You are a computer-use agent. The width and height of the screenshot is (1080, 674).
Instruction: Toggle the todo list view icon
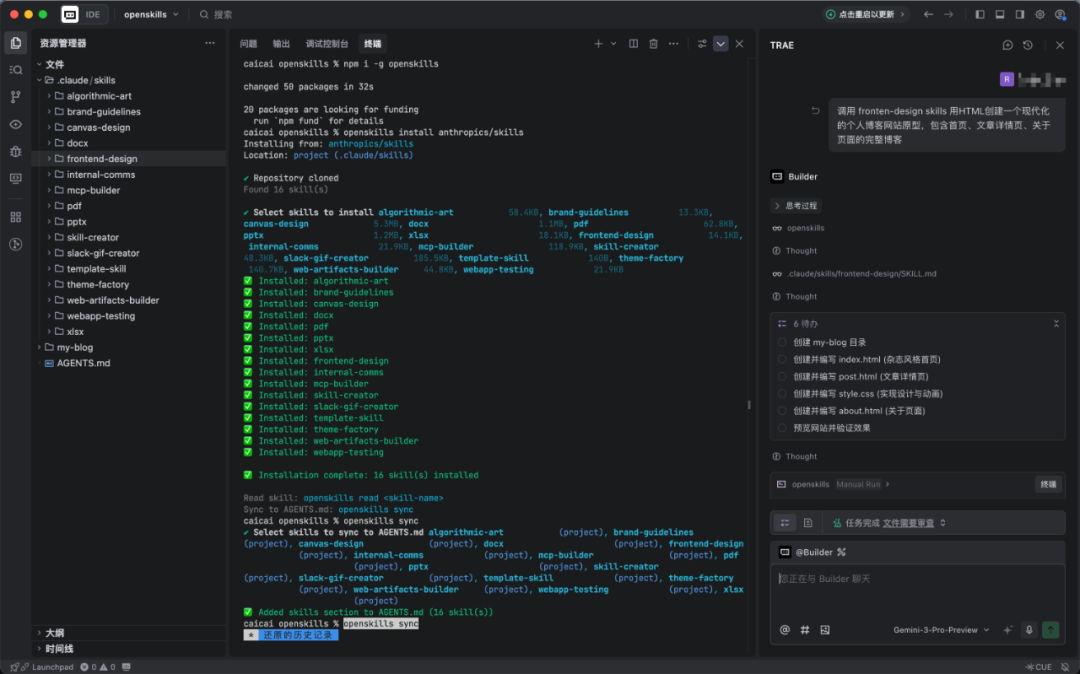(x=785, y=523)
